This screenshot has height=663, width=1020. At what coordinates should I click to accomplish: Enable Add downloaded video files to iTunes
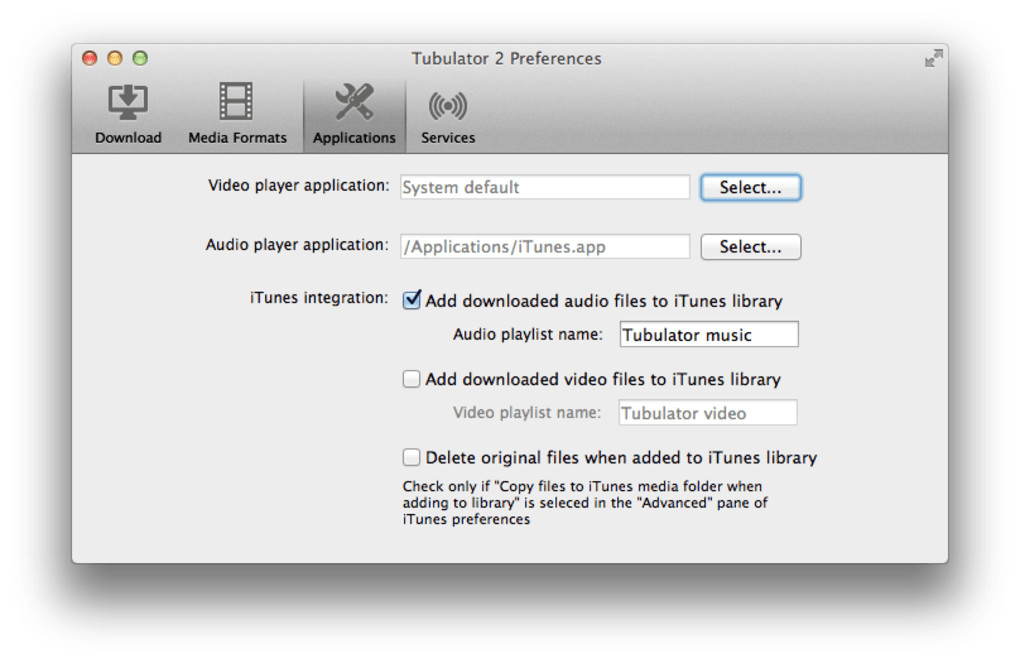pos(411,379)
